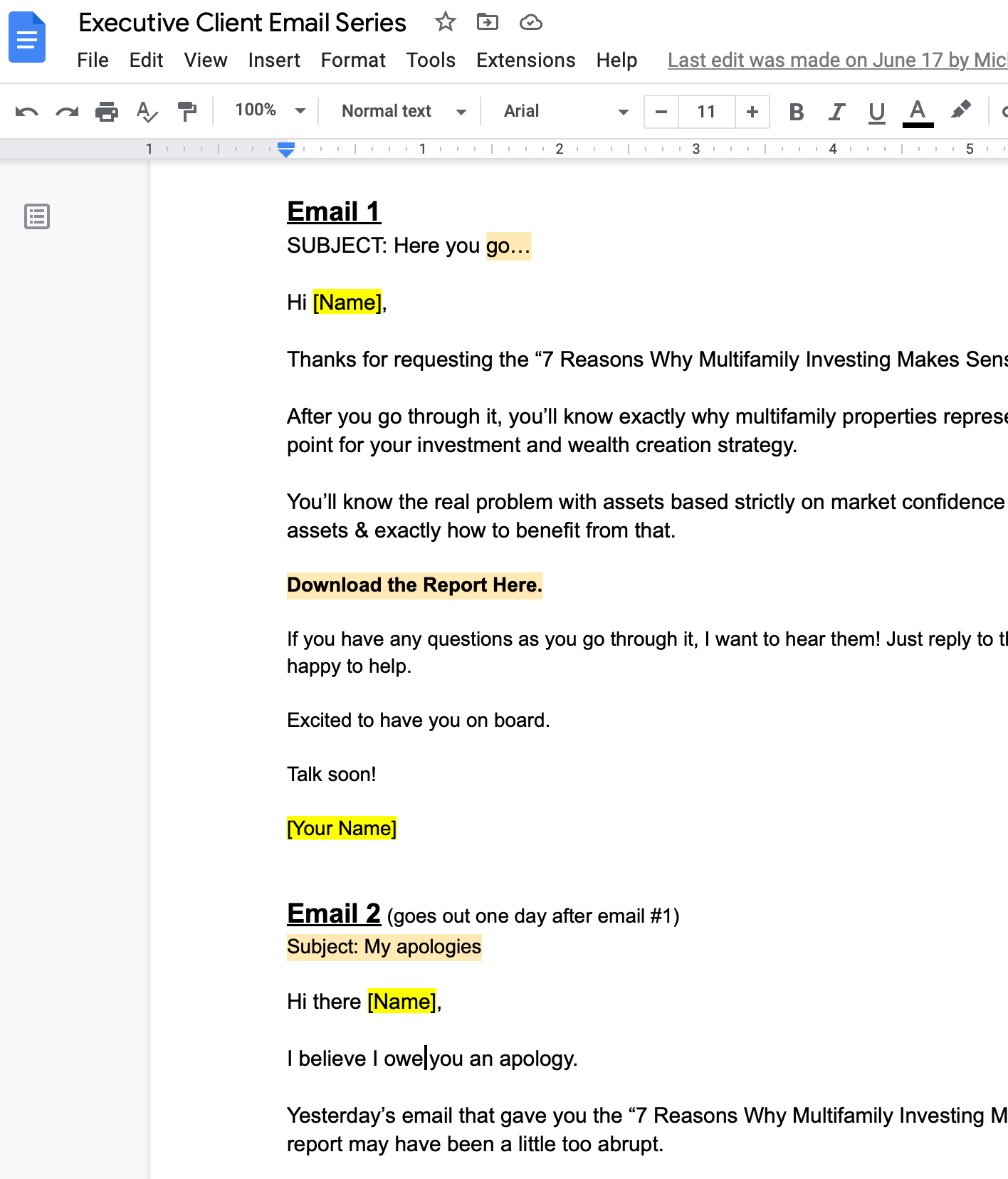
Task: Check the cloud document status icon
Action: tap(530, 23)
